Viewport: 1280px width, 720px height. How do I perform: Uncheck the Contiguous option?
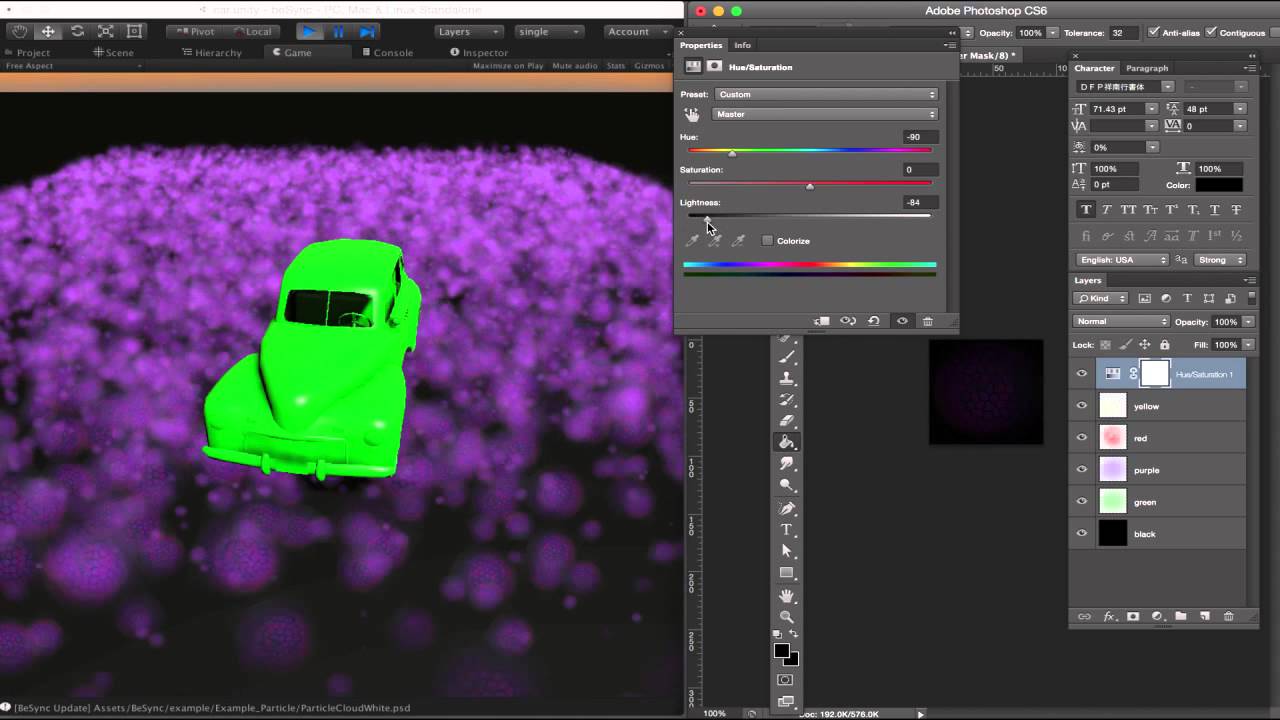coord(1211,33)
